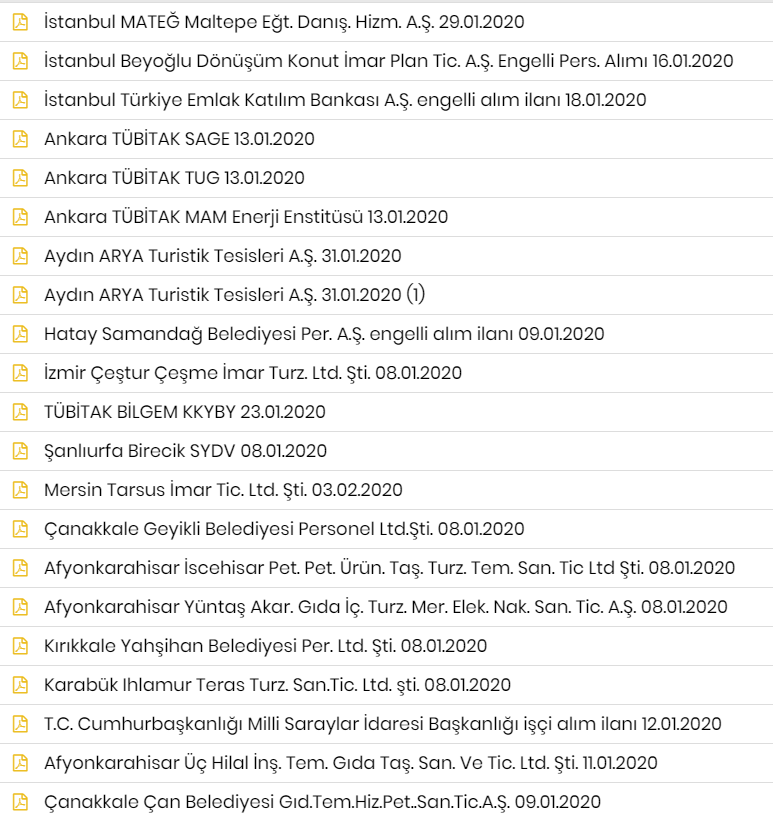773x818 pixels.
Task: Click PDF icon for TÜBİTAK BİLGEM KKYBY
Action: click(x=20, y=412)
